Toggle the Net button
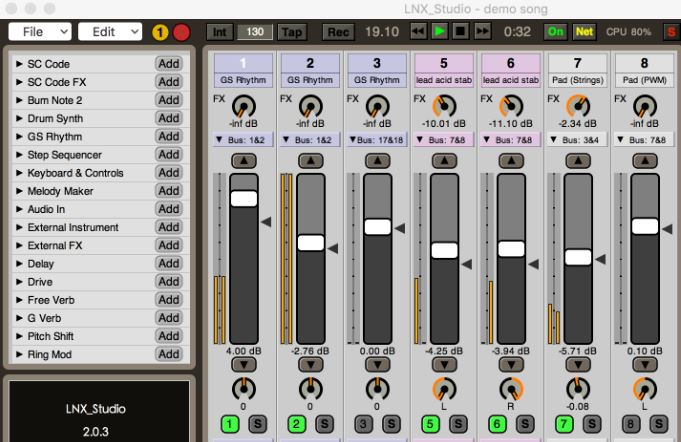 click(x=584, y=32)
